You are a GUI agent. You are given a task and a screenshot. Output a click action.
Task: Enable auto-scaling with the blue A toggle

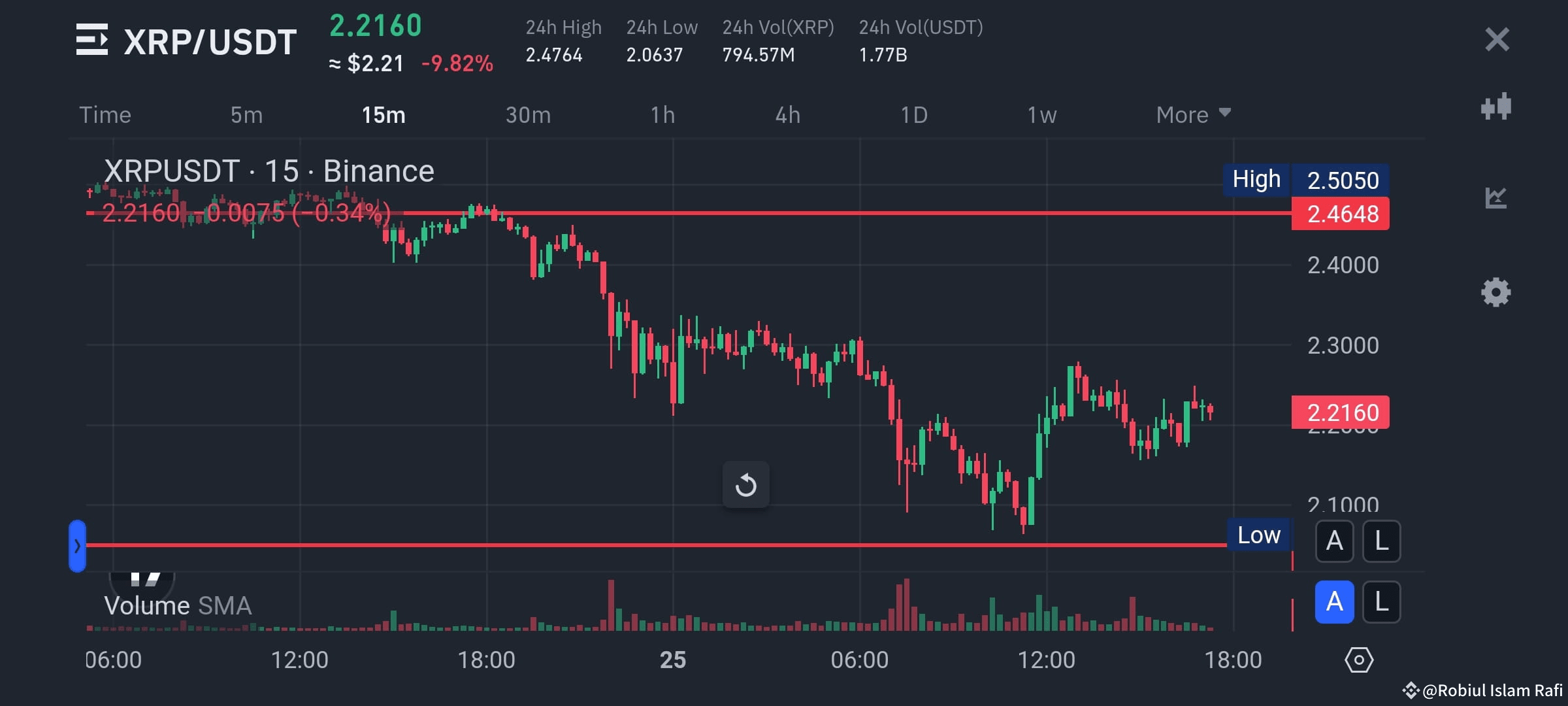tap(1334, 602)
